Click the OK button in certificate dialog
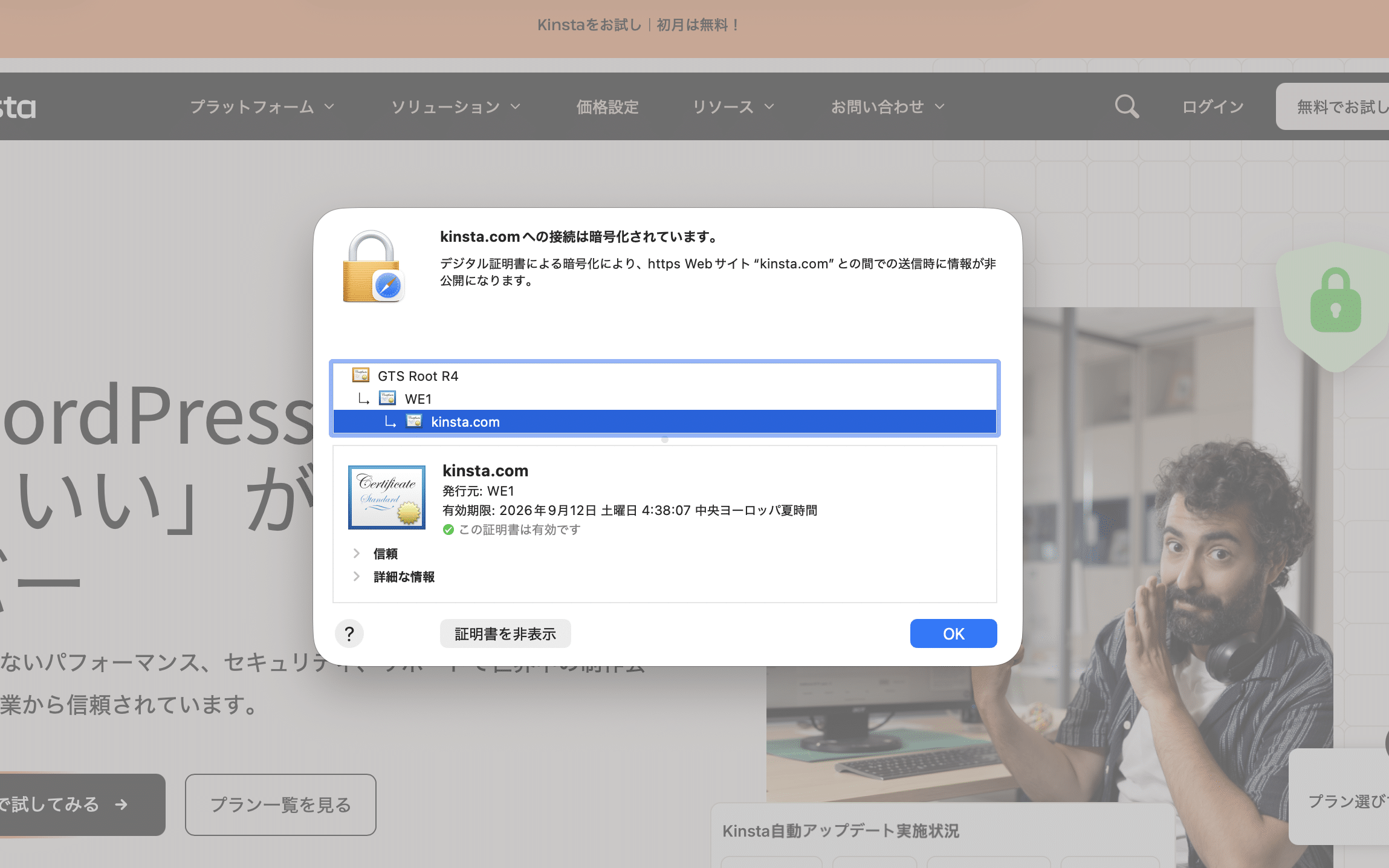This screenshot has width=1389, height=868. 953,633
